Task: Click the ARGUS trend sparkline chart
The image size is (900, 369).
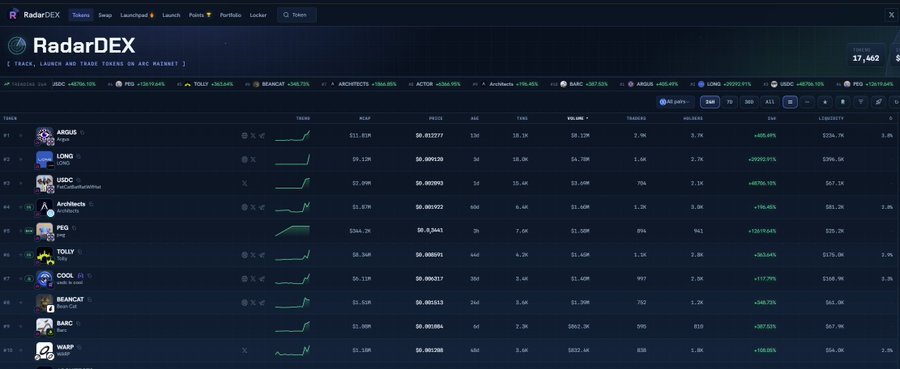Action: click(292, 135)
